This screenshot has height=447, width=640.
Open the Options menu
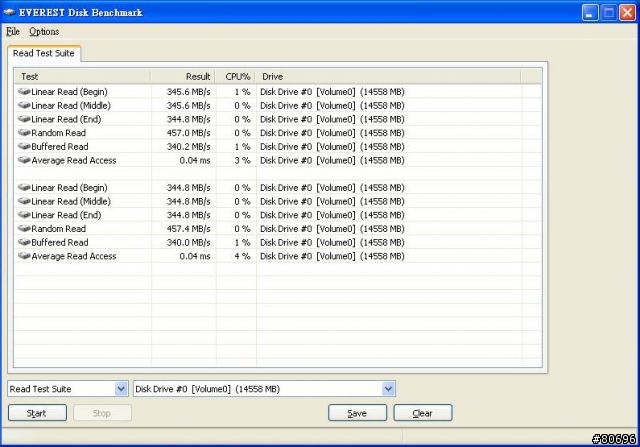(44, 31)
